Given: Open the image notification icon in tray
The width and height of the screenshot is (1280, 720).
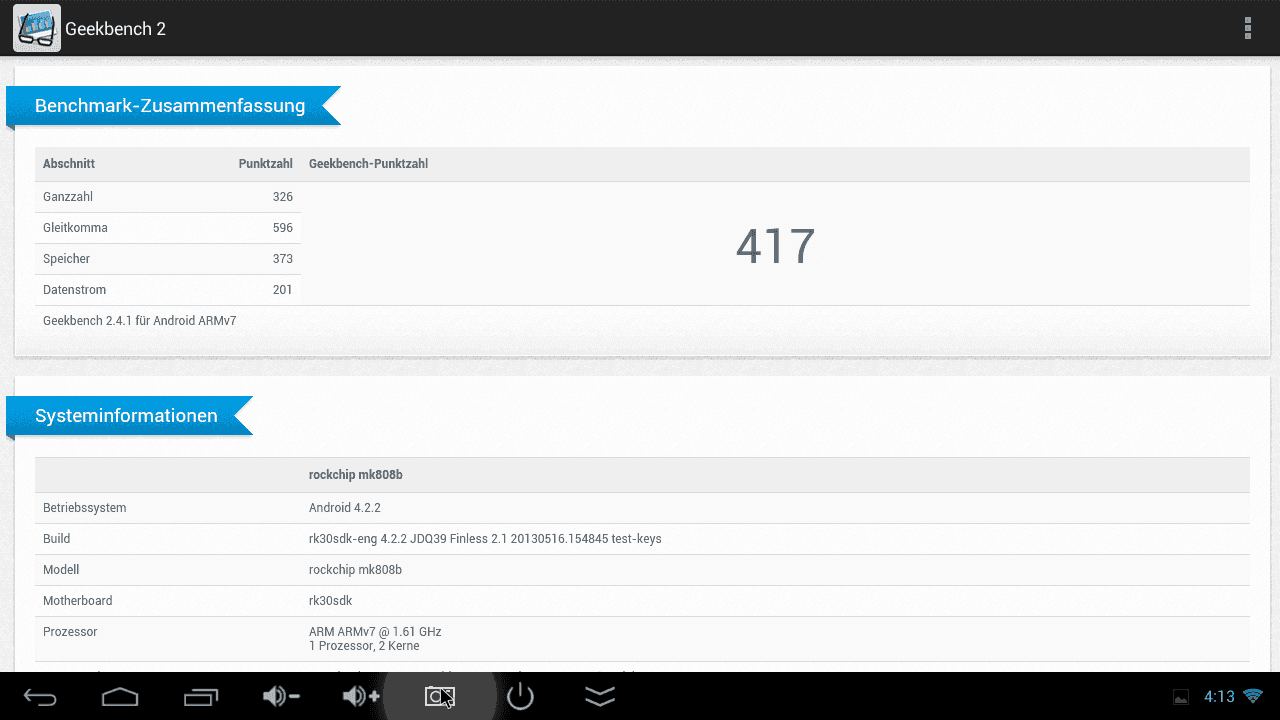Looking at the screenshot, I should coord(1181,697).
